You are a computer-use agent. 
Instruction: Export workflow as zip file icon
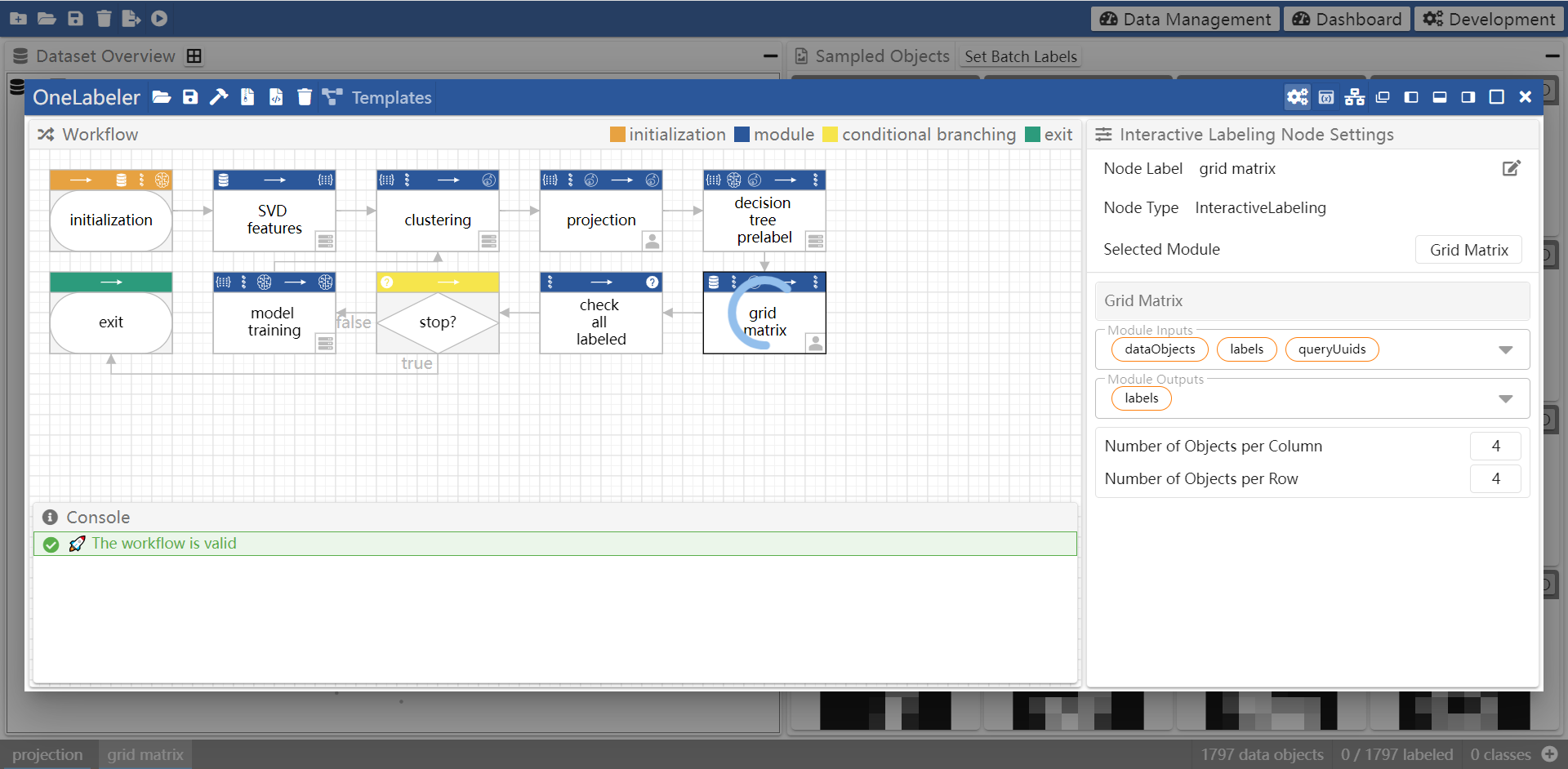[x=247, y=97]
